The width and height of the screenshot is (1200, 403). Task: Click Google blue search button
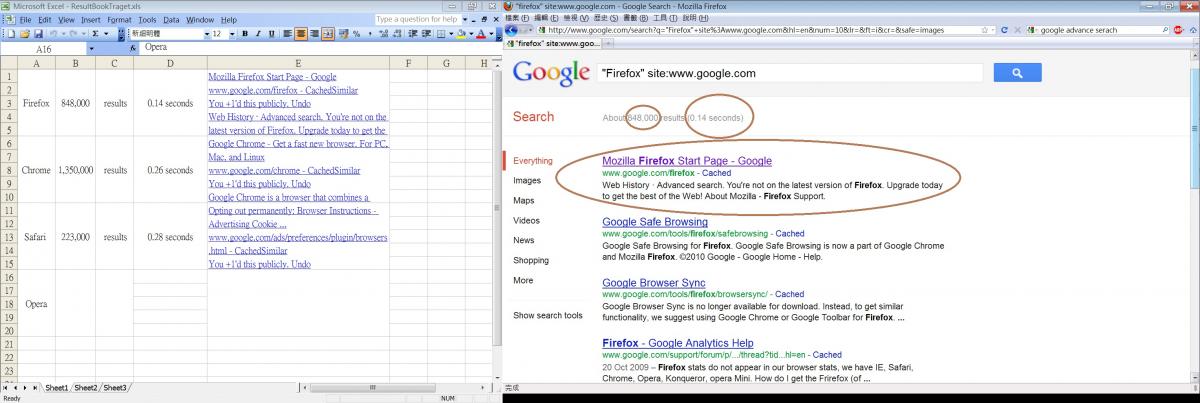(1017, 73)
